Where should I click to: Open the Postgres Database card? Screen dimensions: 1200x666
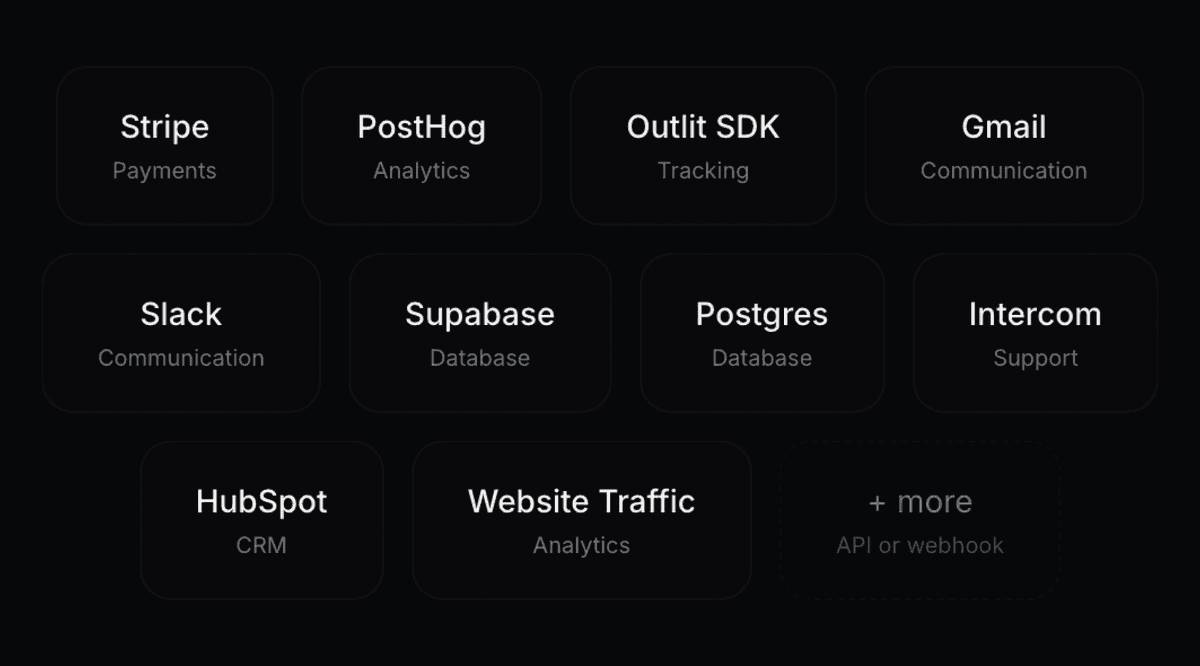[x=762, y=332]
